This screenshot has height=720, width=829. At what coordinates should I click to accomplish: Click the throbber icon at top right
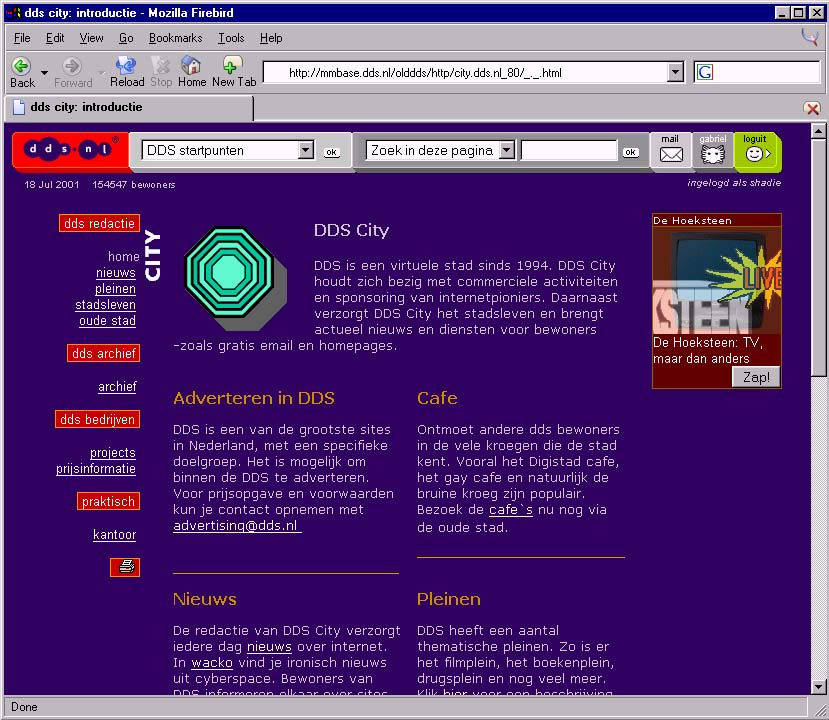[810, 38]
